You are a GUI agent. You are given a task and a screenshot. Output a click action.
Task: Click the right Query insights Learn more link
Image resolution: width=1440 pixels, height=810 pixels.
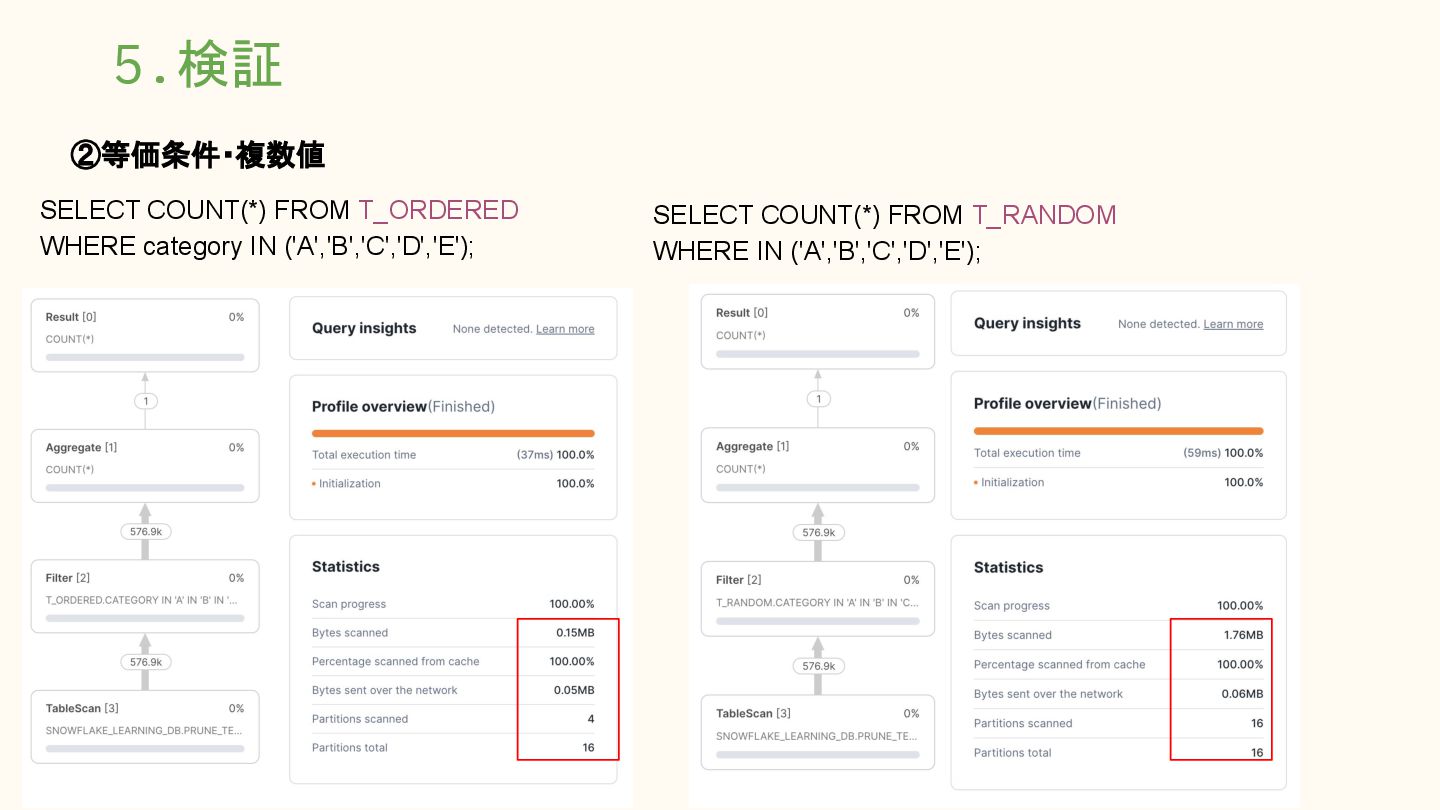click(x=1233, y=324)
